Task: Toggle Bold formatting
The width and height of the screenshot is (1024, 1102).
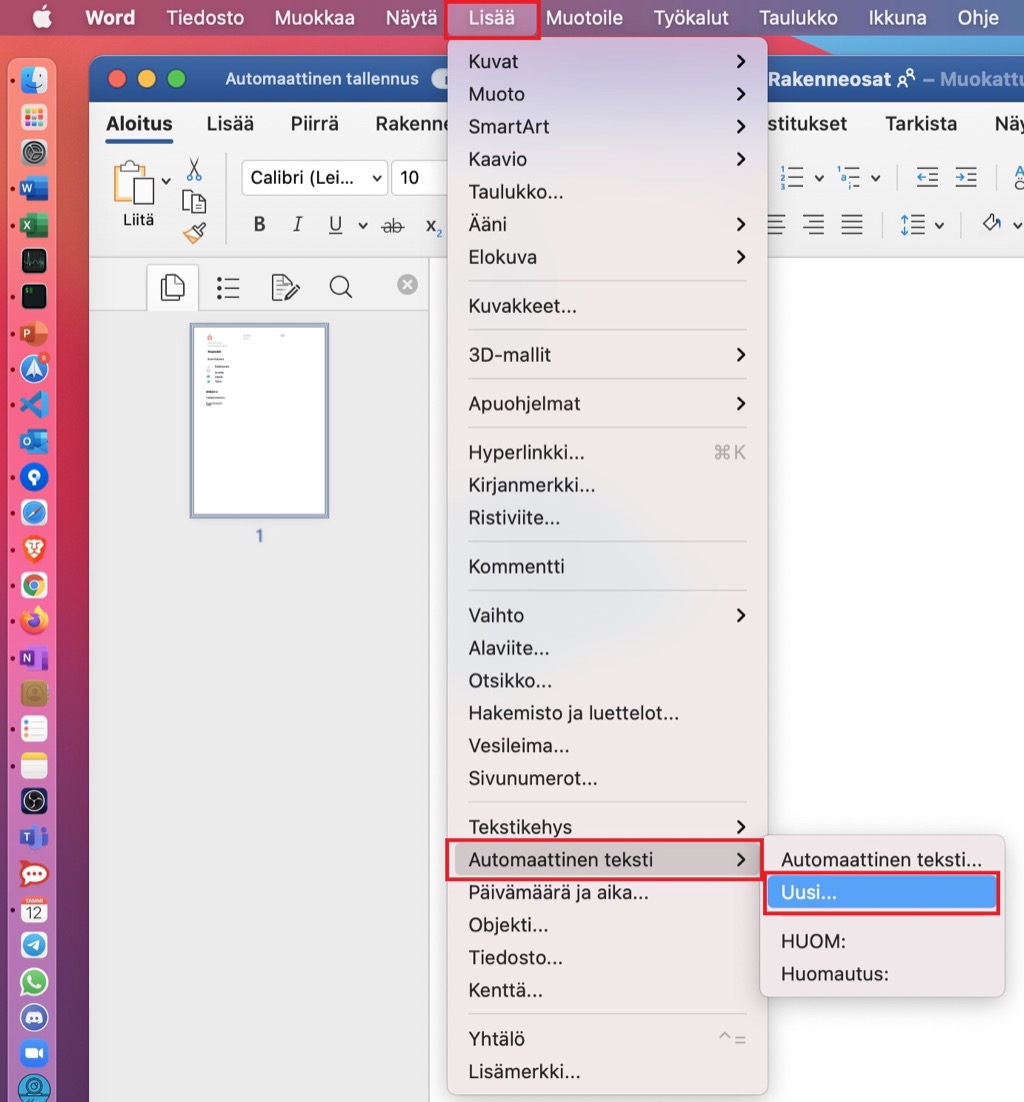Action: click(259, 225)
